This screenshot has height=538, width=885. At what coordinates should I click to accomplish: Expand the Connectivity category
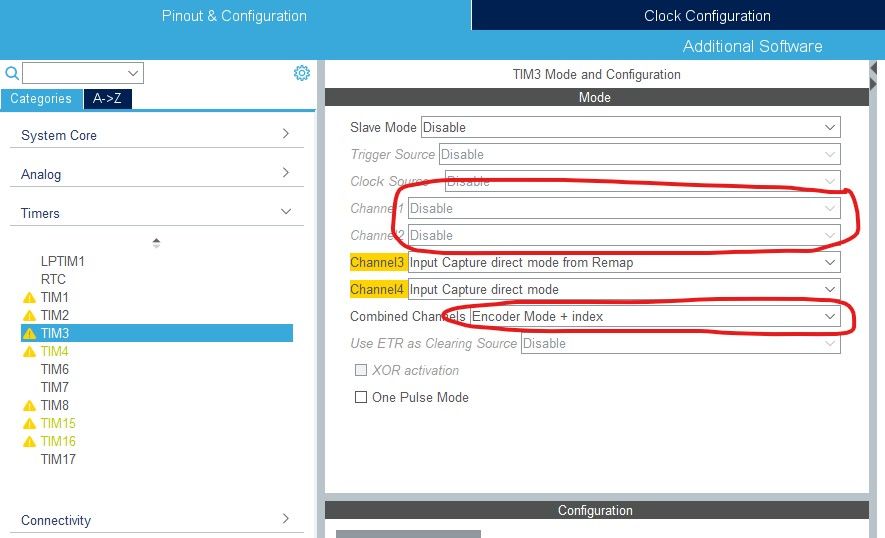[x=157, y=520]
